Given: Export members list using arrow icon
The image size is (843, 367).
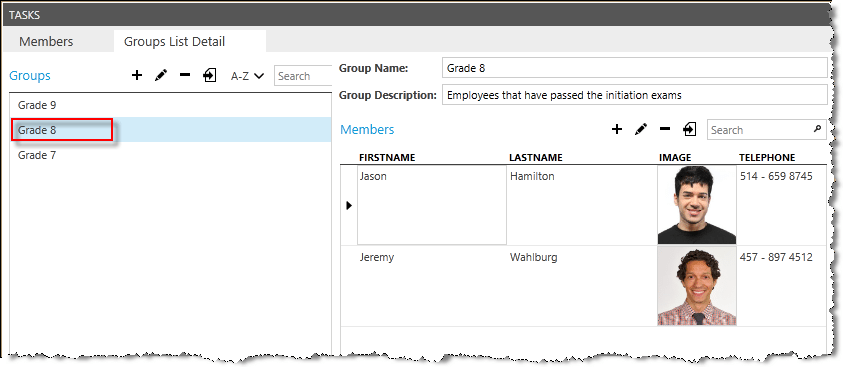Looking at the screenshot, I should coord(689,129).
